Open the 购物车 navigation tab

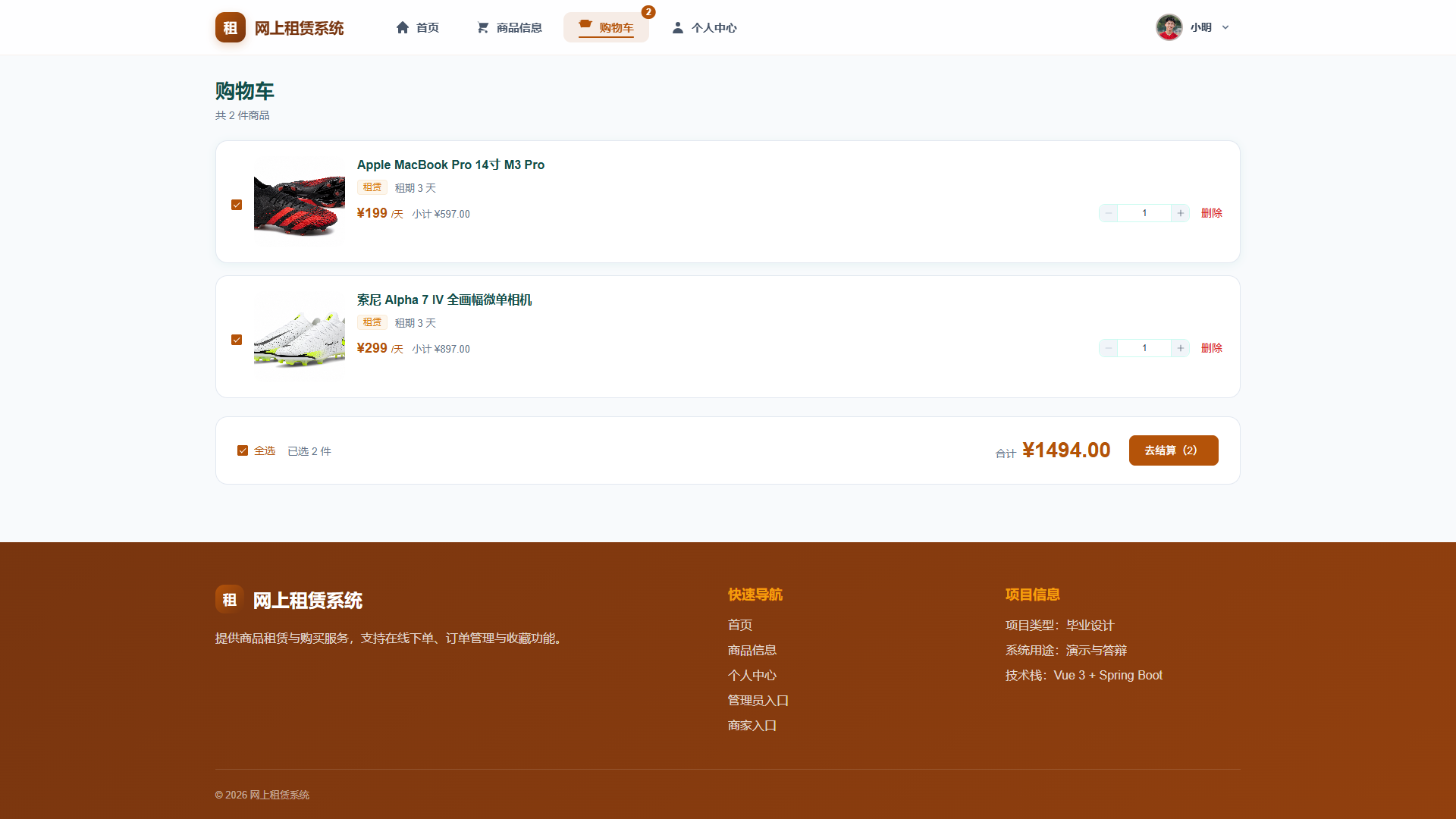606,27
